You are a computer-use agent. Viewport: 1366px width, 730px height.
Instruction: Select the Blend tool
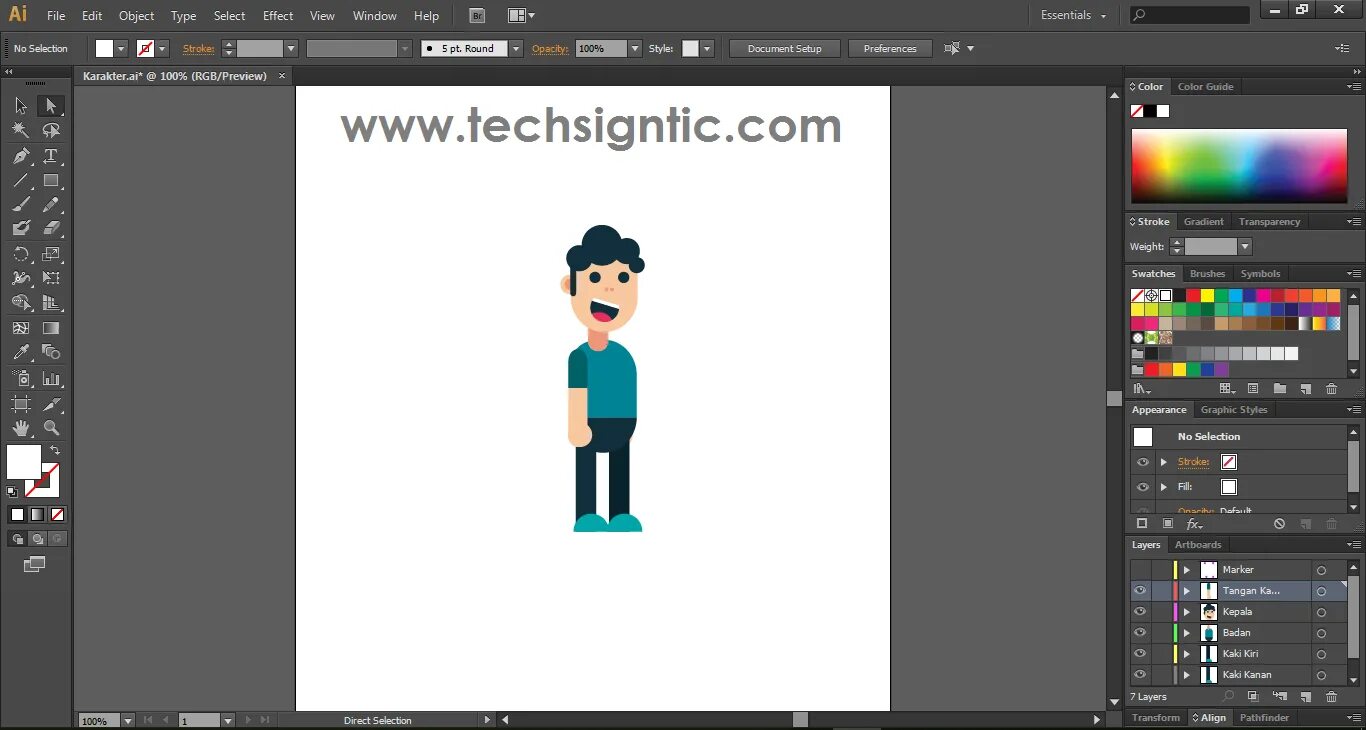click(50, 352)
